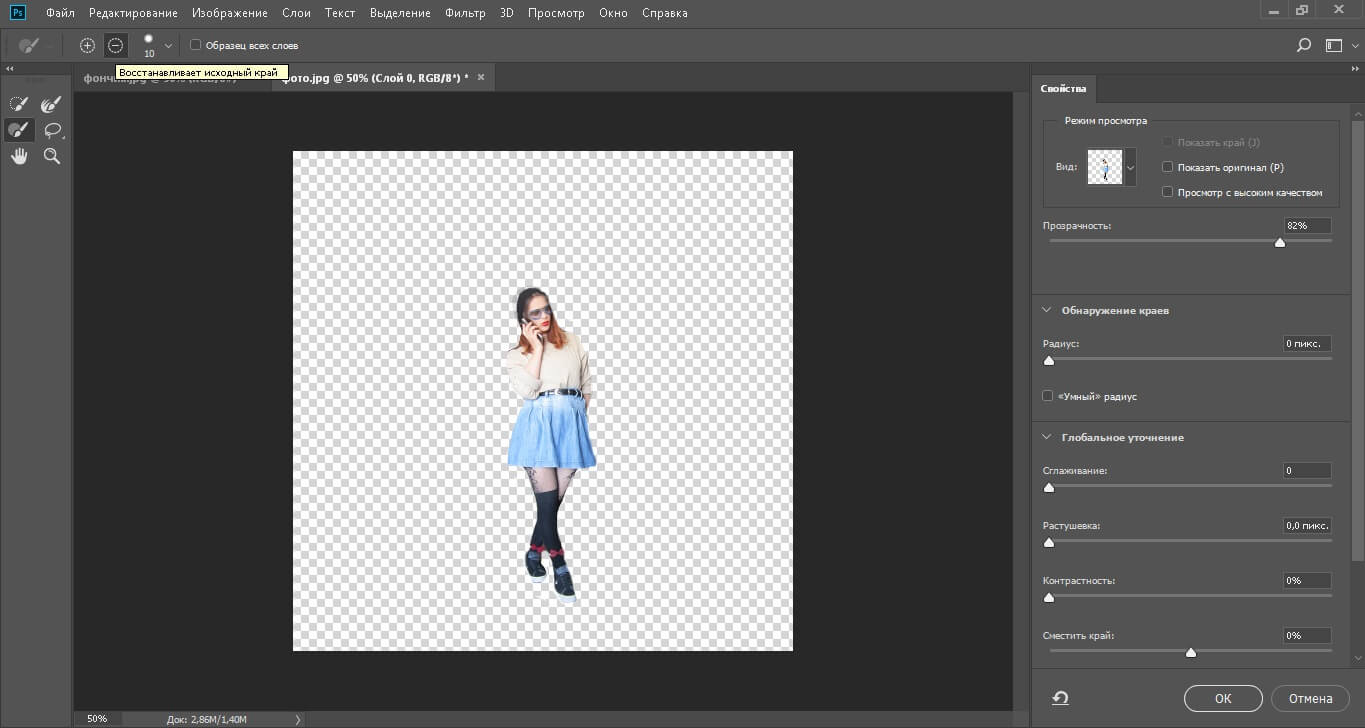Select the Zoom magnifier tool
Viewport: 1365px width, 728px height.
(x=52, y=156)
